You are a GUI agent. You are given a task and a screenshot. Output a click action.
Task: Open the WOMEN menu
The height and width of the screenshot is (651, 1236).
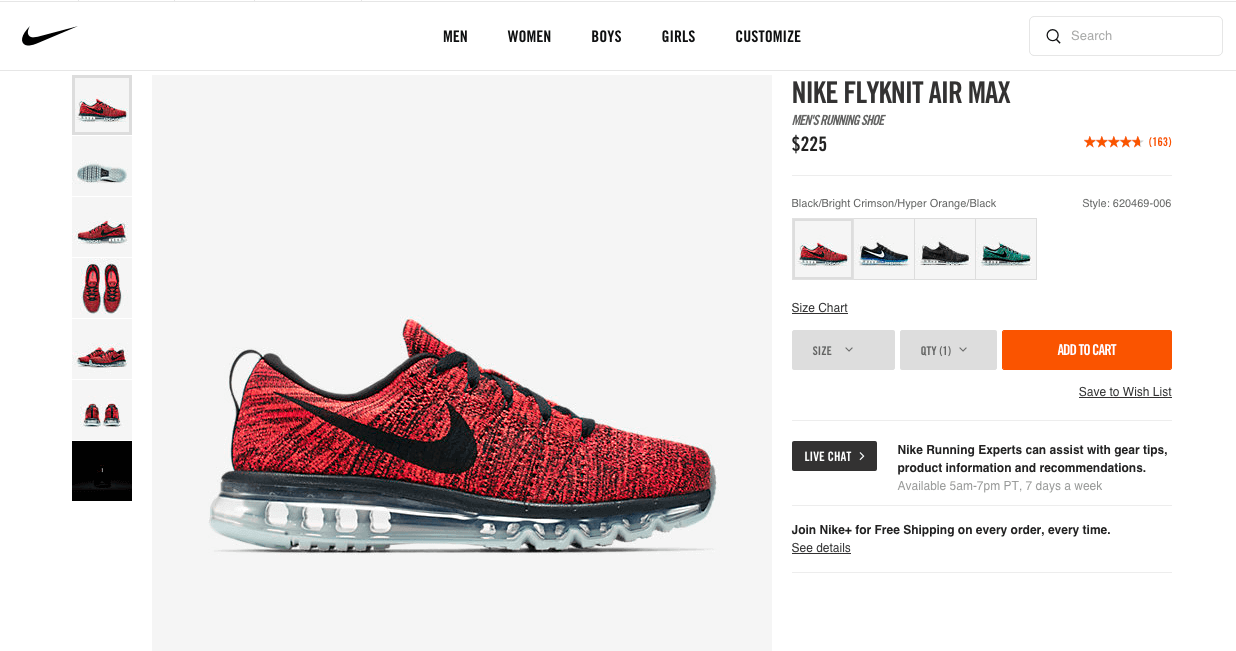click(529, 36)
